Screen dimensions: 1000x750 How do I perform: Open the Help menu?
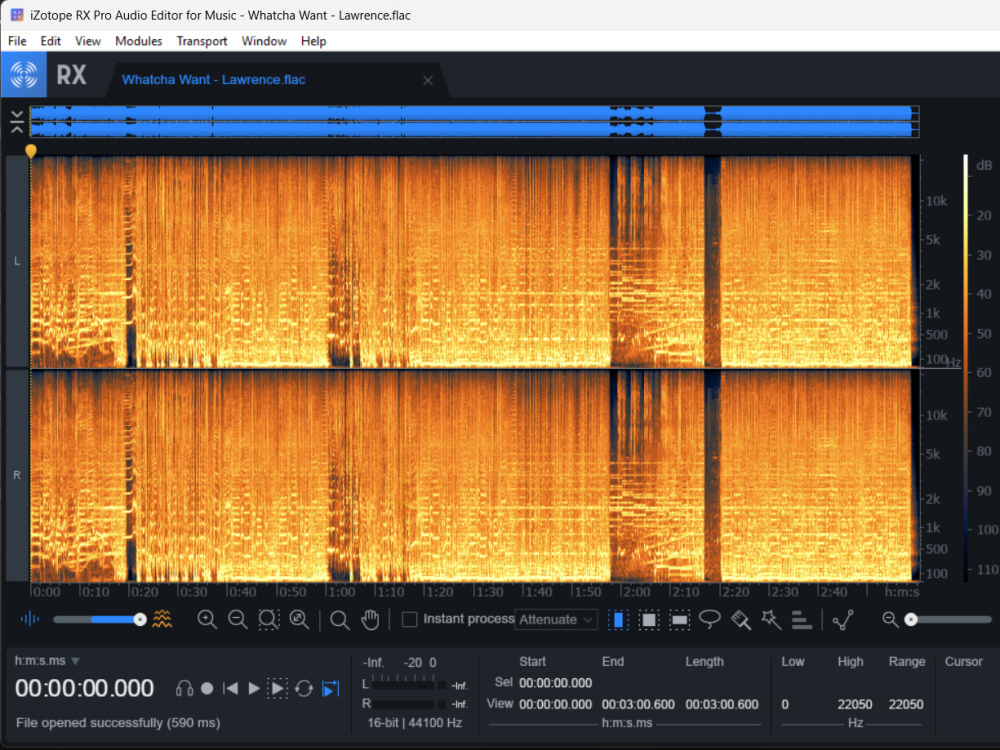pos(313,41)
